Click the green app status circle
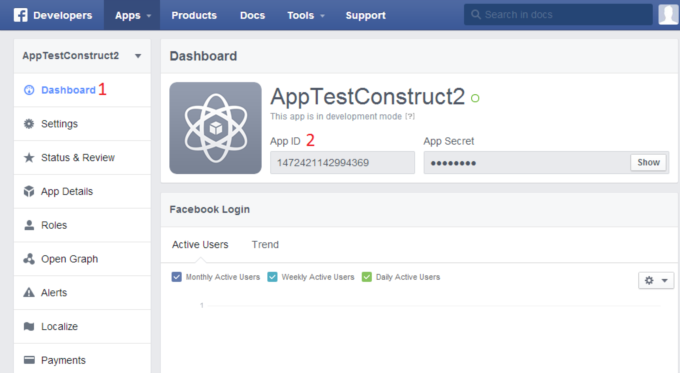This screenshot has height=373, width=680. pyautogui.click(x=475, y=98)
